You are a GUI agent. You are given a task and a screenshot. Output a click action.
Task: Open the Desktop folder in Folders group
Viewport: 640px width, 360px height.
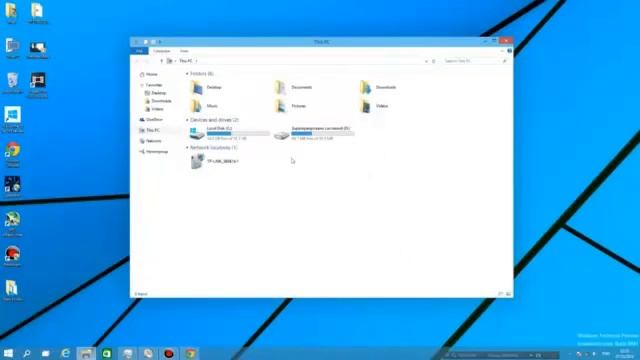(x=207, y=87)
